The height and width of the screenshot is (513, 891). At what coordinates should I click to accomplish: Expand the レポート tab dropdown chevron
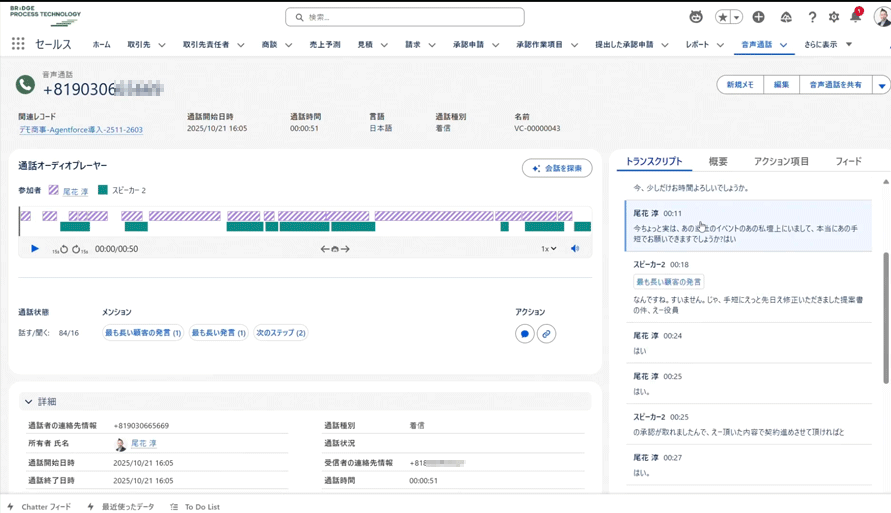[x=720, y=45]
